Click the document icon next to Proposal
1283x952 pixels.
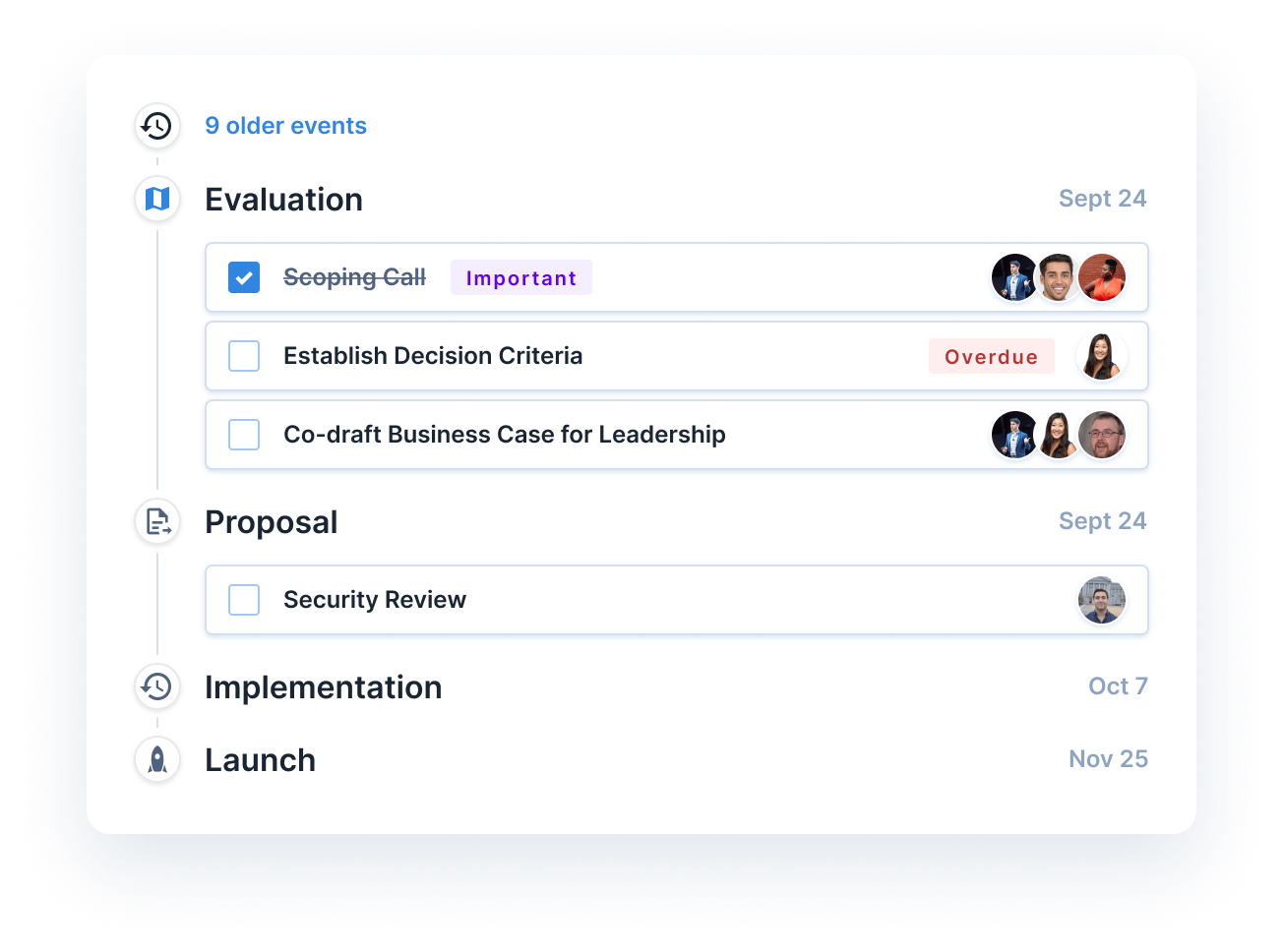[x=156, y=522]
